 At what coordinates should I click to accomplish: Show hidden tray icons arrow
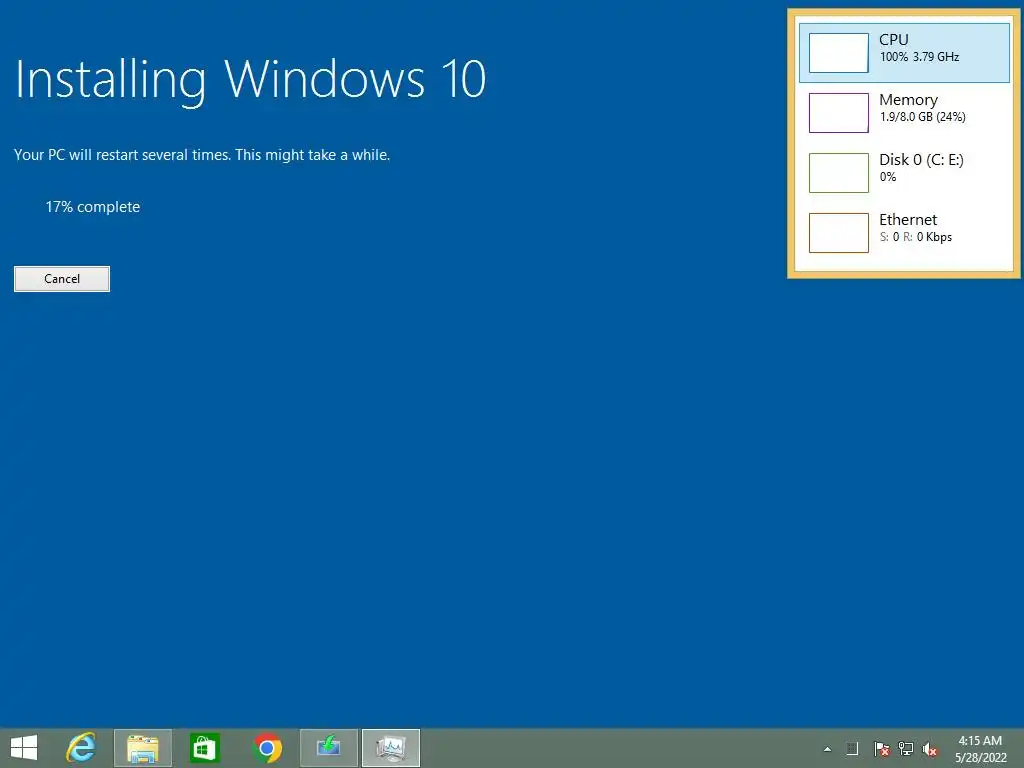click(827, 749)
